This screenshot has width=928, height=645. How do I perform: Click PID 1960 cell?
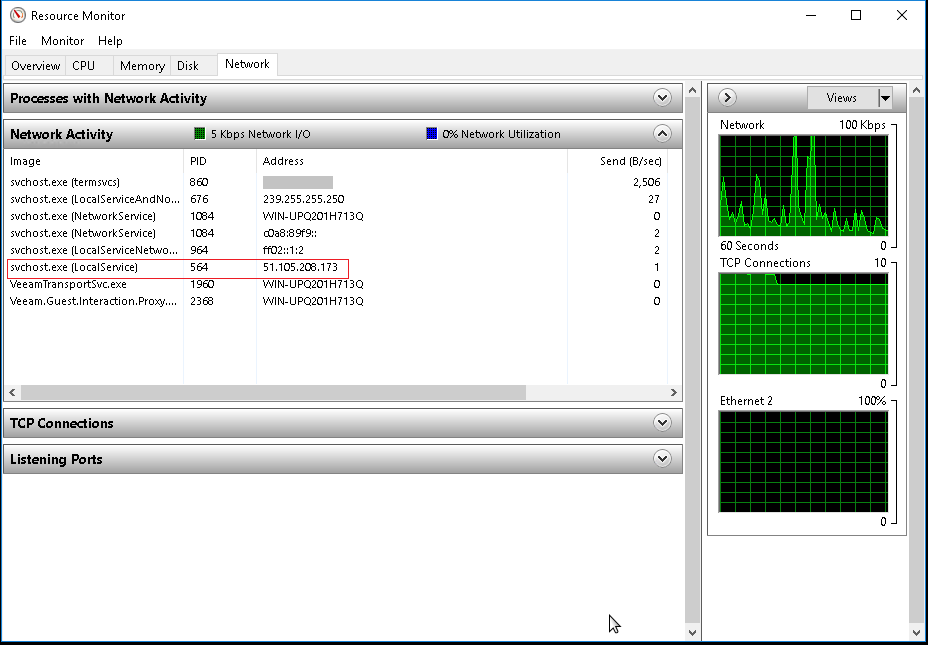[202, 285]
